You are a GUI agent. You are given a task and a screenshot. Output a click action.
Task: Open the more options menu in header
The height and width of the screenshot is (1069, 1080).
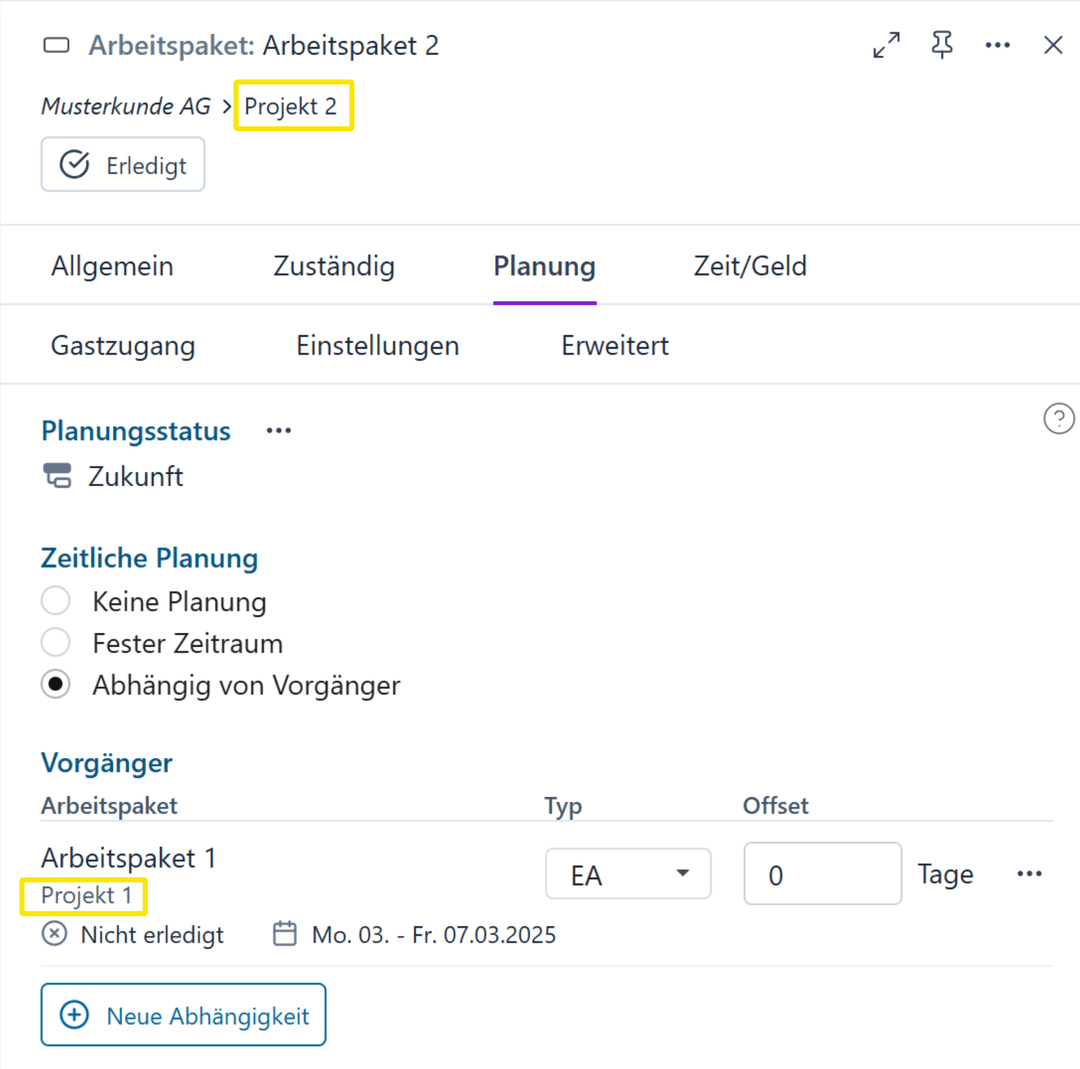(x=997, y=46)
